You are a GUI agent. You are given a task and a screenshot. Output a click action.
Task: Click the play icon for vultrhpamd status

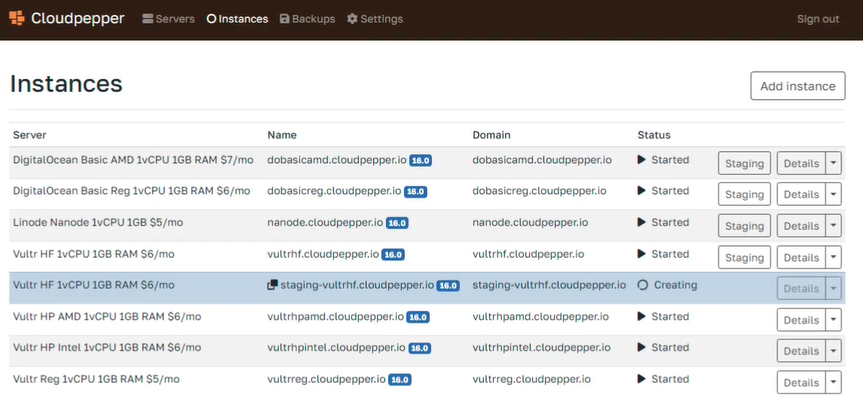pos(641,316)
